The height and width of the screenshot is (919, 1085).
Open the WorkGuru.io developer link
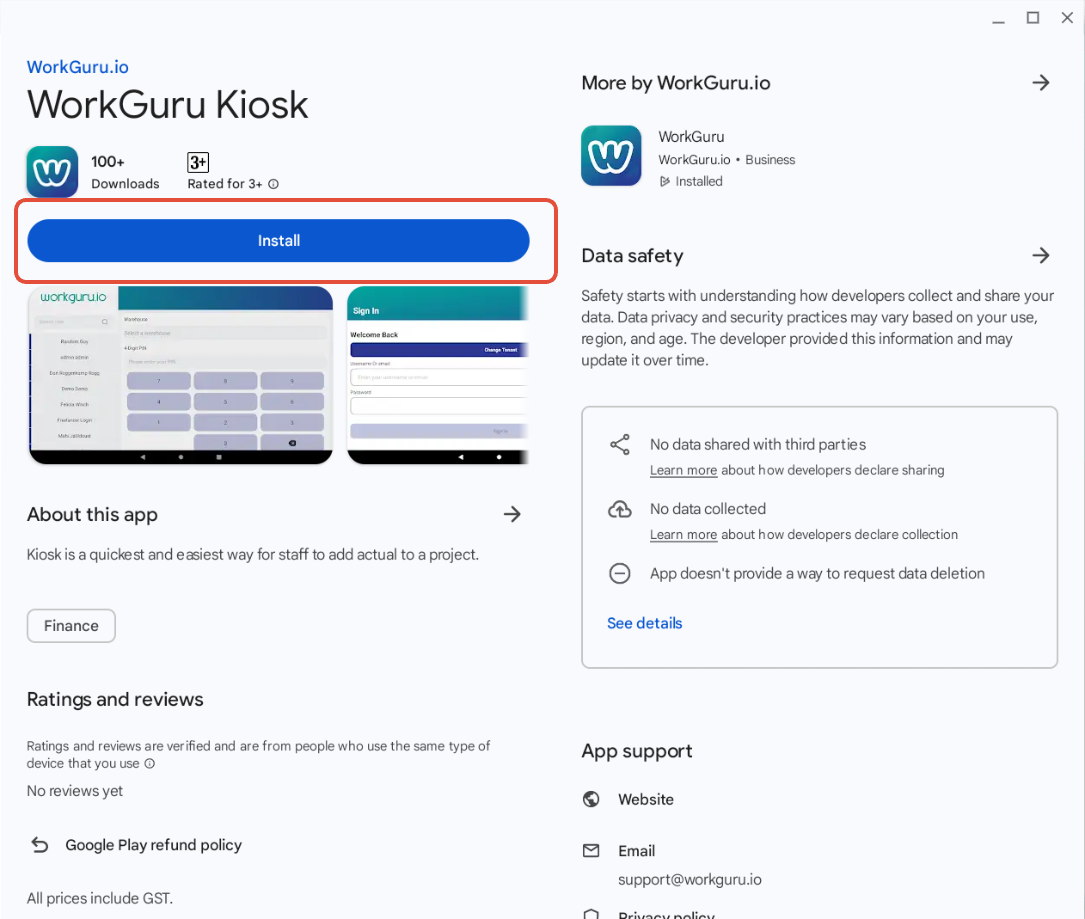coord(78,67)
